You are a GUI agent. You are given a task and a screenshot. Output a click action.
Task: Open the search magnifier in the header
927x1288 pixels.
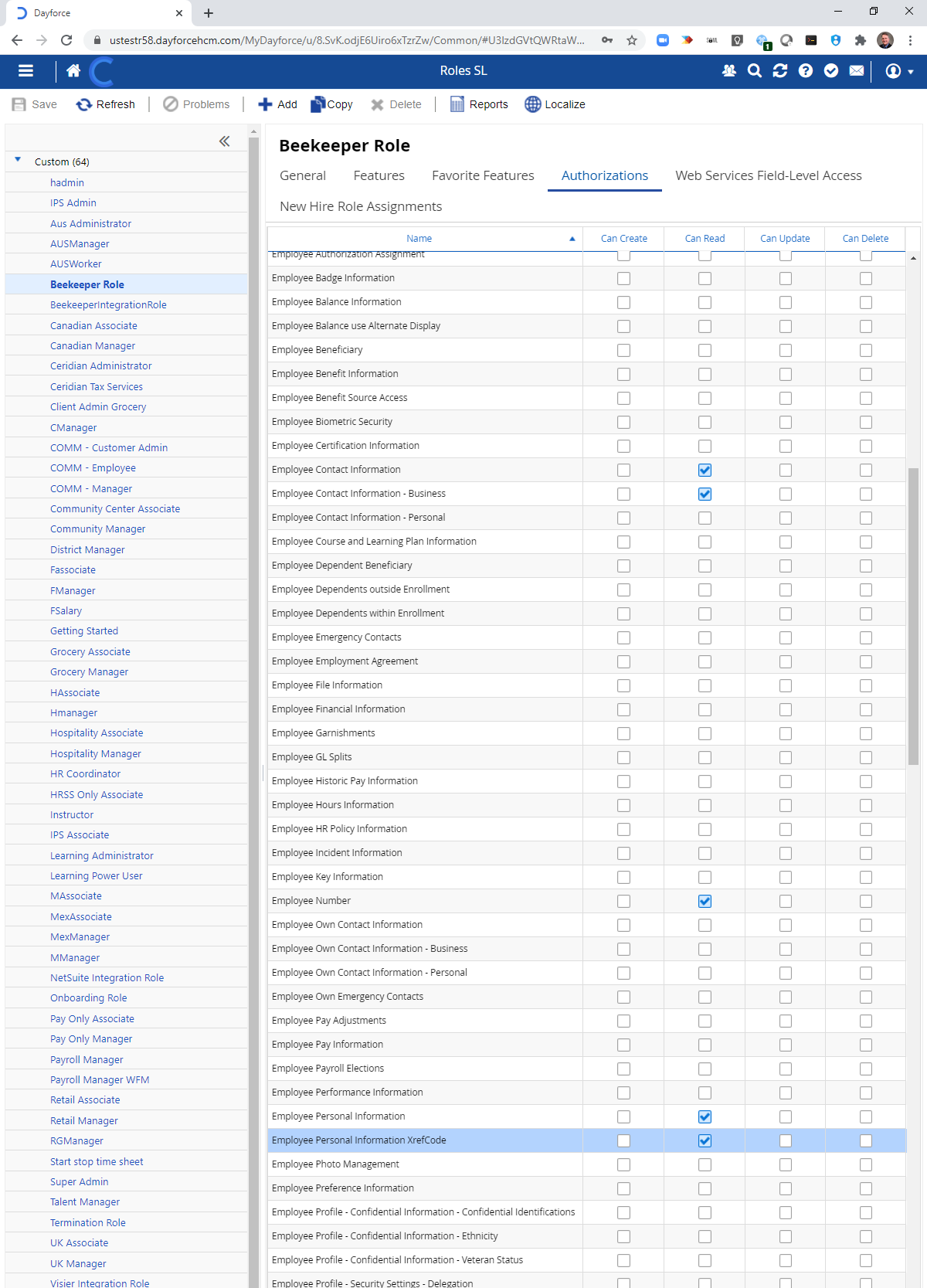click(x=755, y=71)
